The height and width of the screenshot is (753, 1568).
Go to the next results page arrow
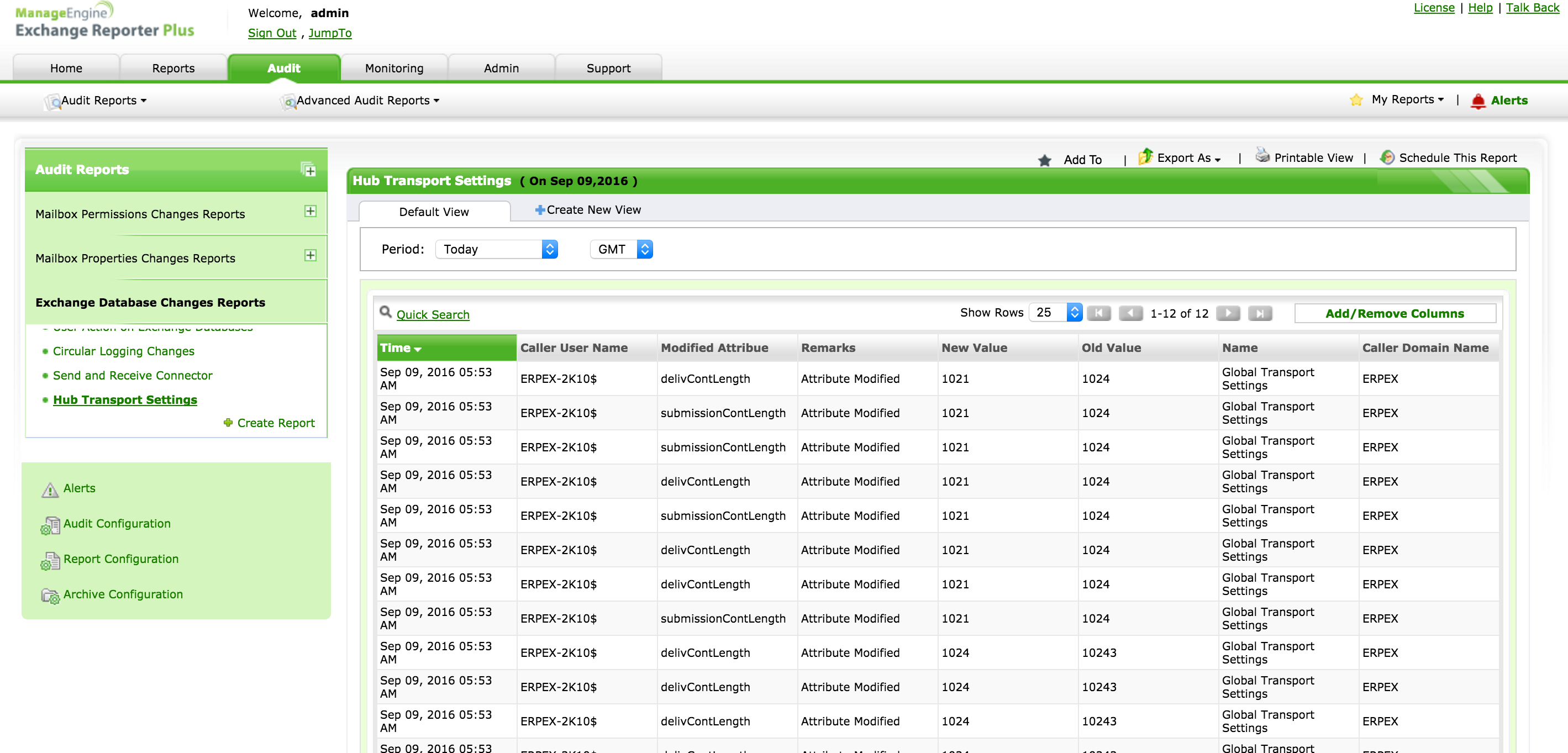pos(1228,313)
